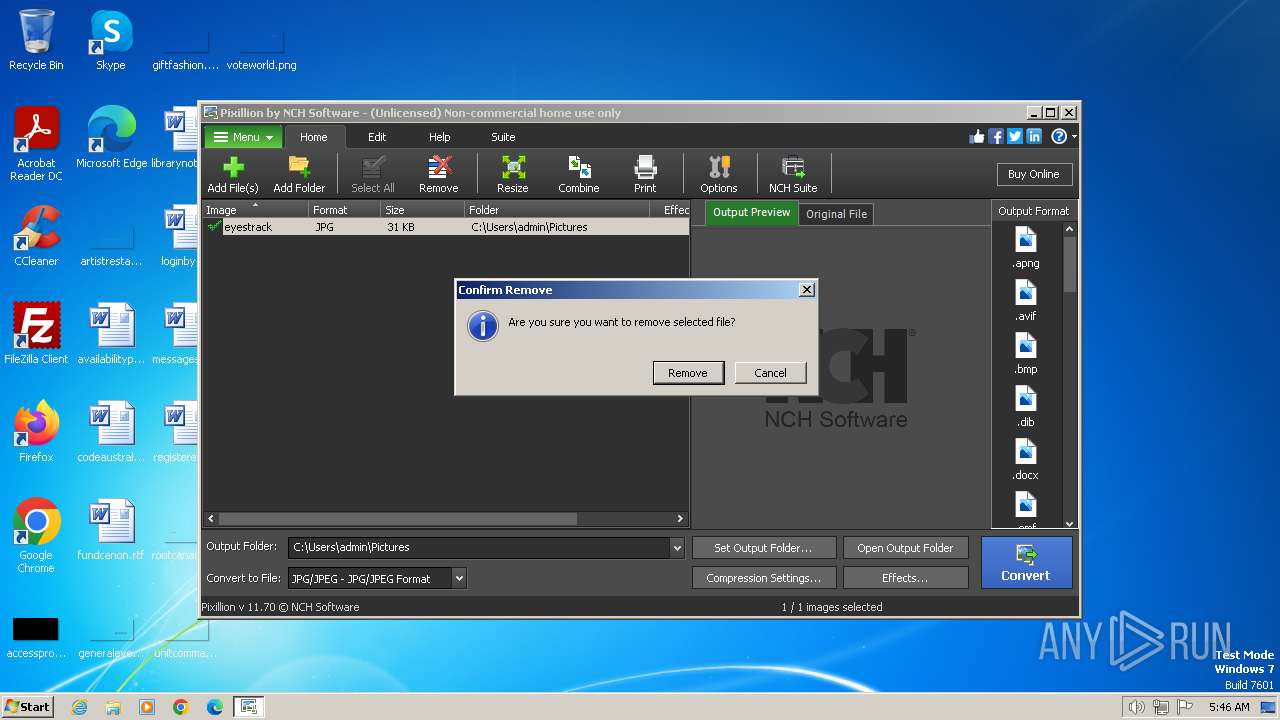
Task: Open the Firefox desktop shortcut
Action: point(36,433)
